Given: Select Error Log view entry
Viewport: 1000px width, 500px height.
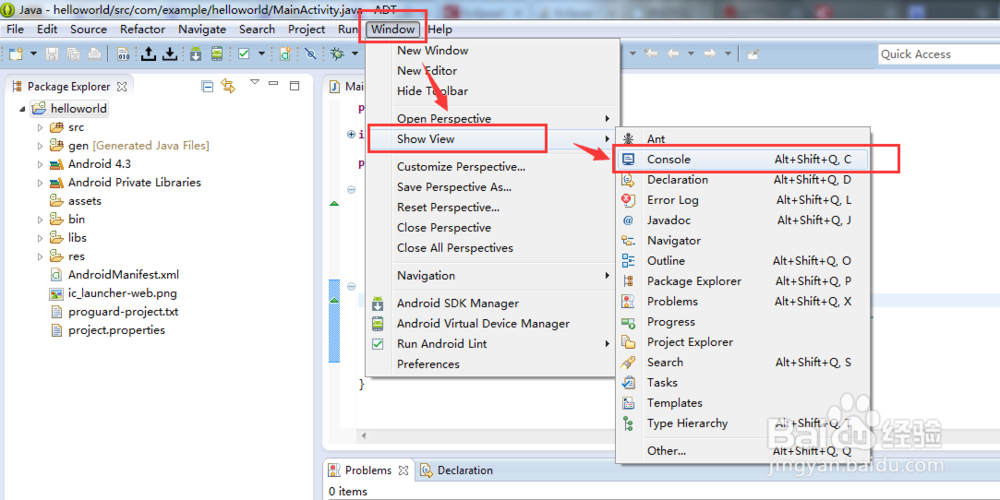Looking at the screenshot, I should 743,200.
